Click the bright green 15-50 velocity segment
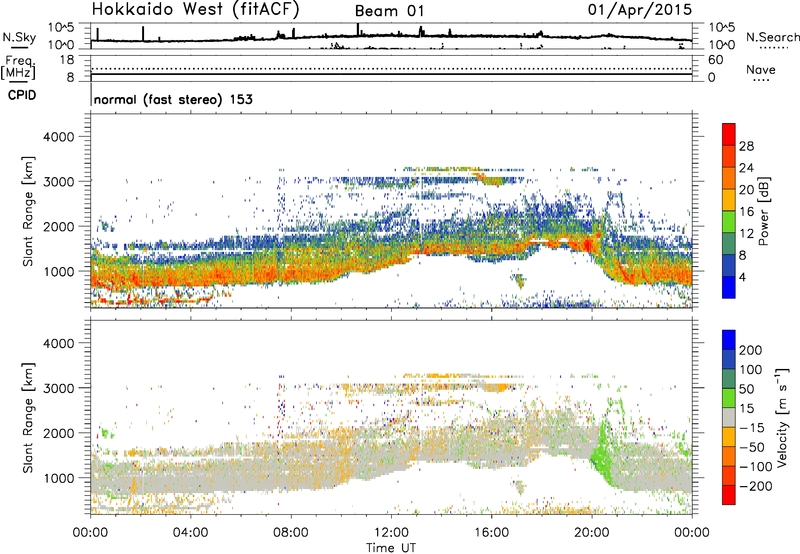This screenshot has width=800, height=554. click(x=729, y=398)
